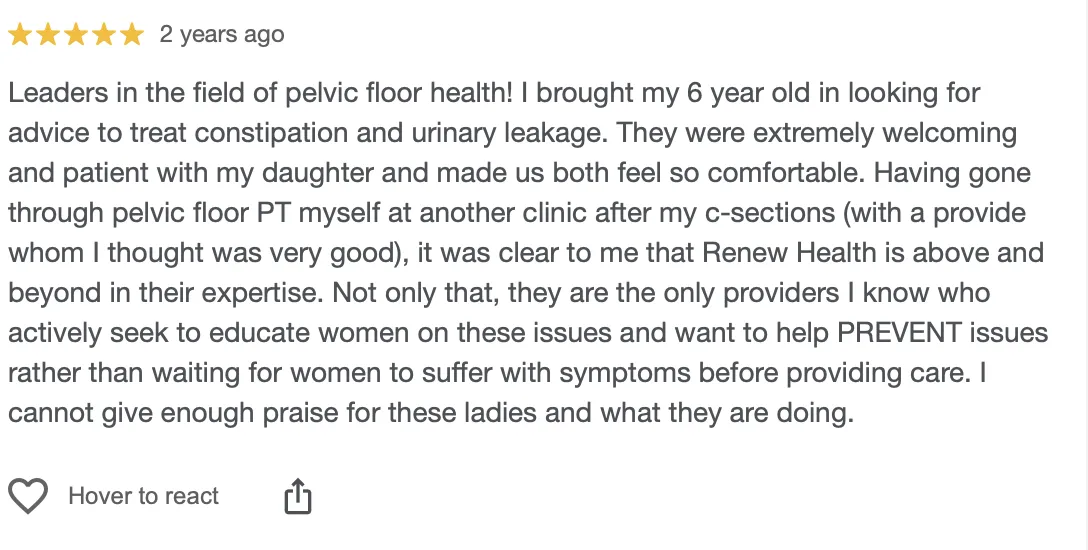Image resolution: width=1088 pixels, height=550 pixels.
Task: Open the share icon below the review
Action: [x=298, y=496]
